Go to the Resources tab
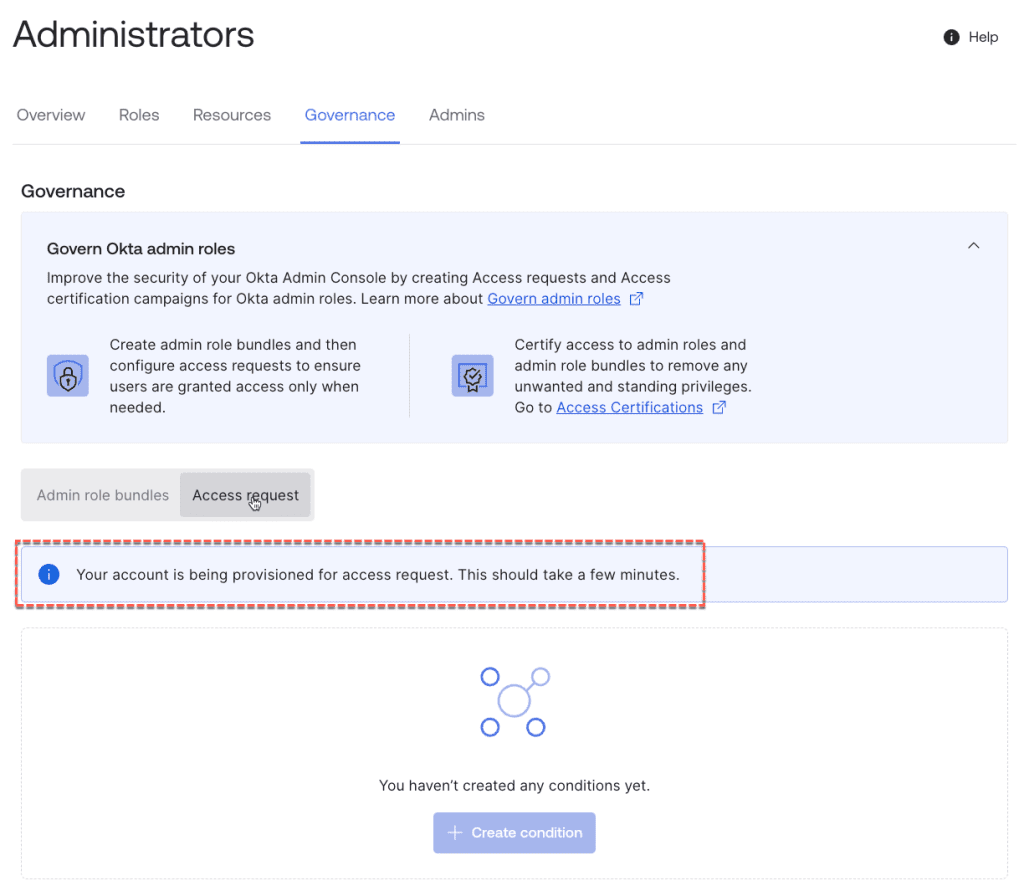 pyautogui.click(x=232, y=115)
